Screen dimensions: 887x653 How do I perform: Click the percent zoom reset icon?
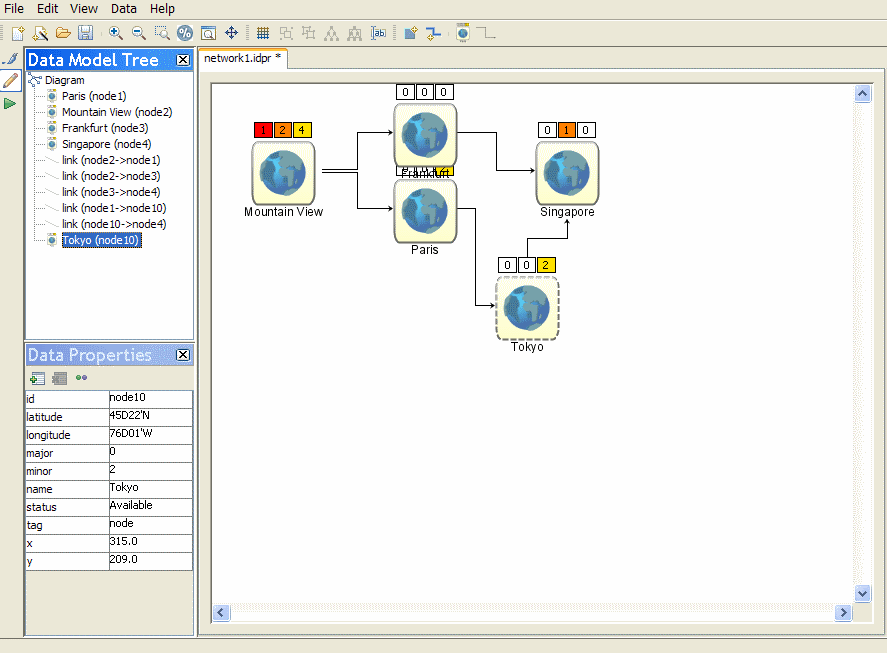pyautogui.click(x=184, y=33)
